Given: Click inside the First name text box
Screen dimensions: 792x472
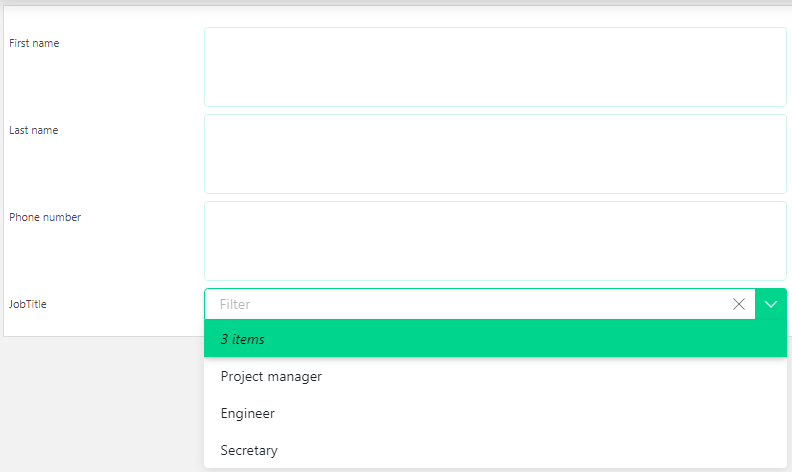Looking at the screenshot, I should [x=496, y=67].
